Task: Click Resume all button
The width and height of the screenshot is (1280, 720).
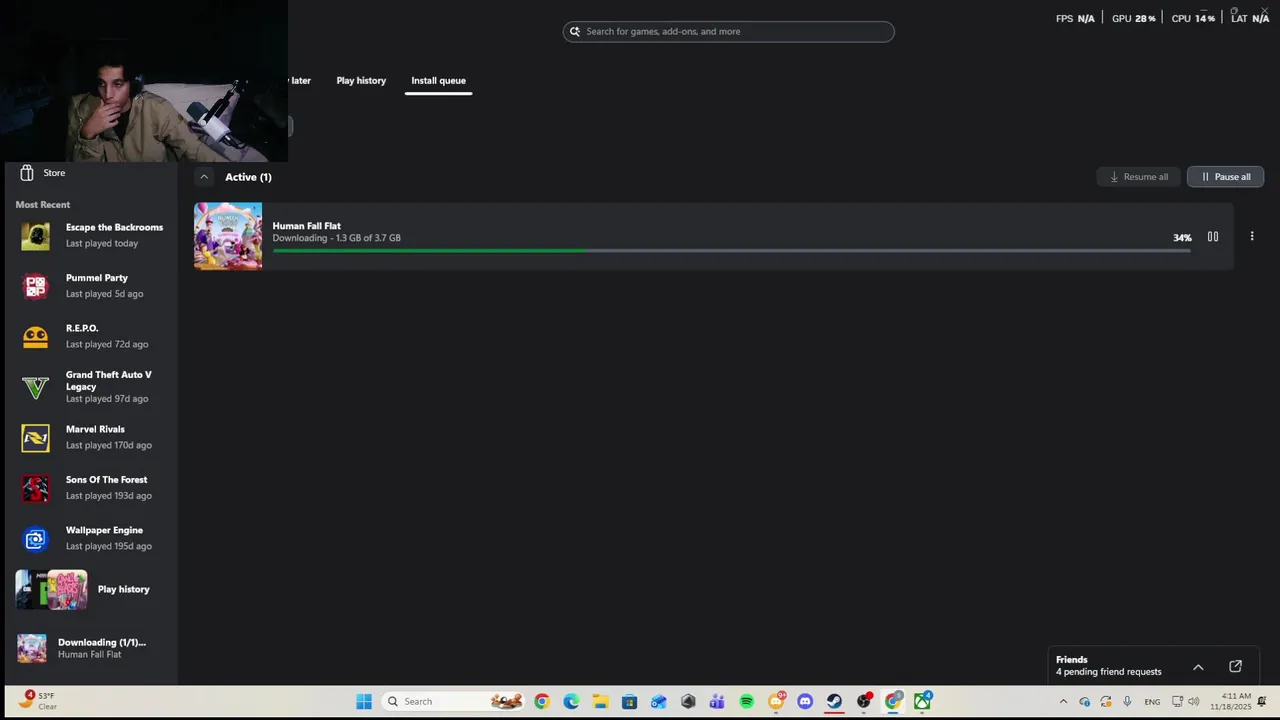Action: (x=1138, y=177)
